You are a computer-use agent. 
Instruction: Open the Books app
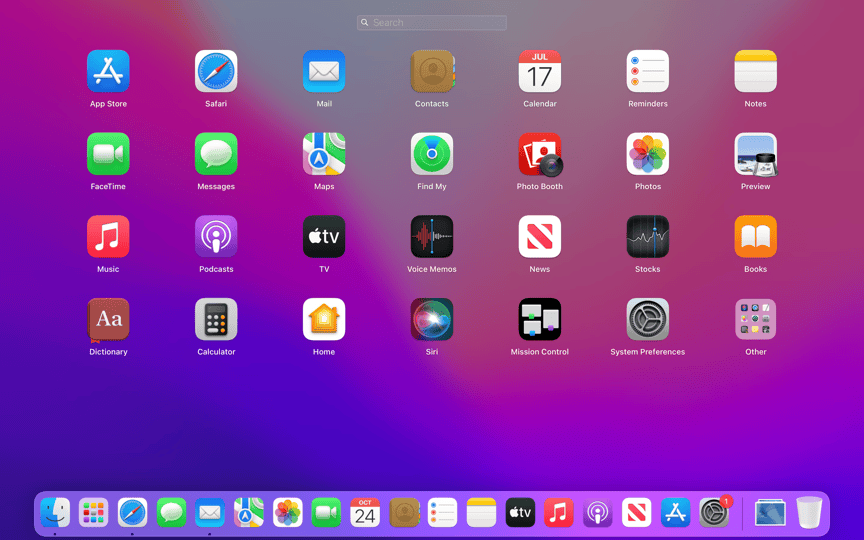(755, 237)
